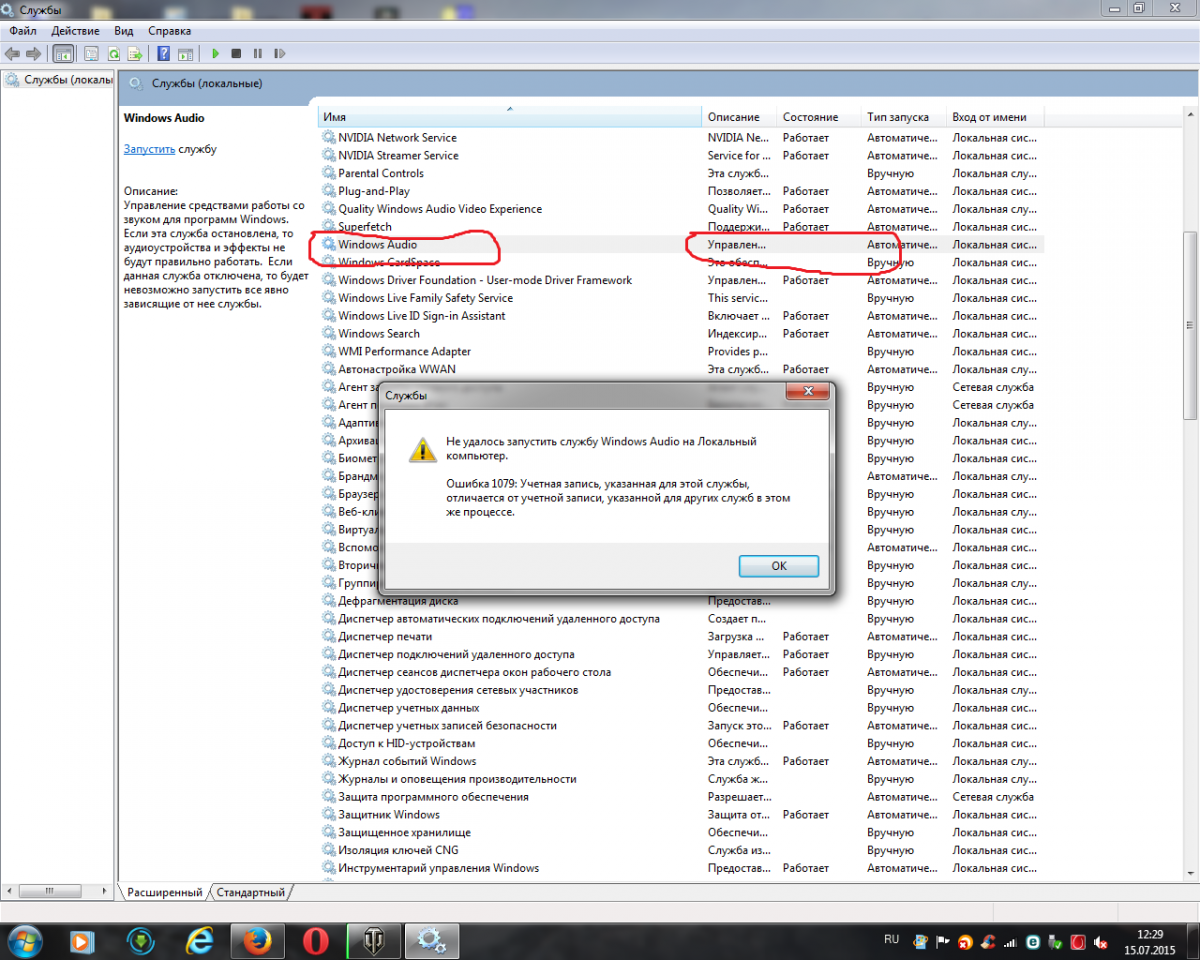The image size is (1200, 960).
Task: Click the RU language indicator
Action: pyautogui.click(x=892, y=940)
